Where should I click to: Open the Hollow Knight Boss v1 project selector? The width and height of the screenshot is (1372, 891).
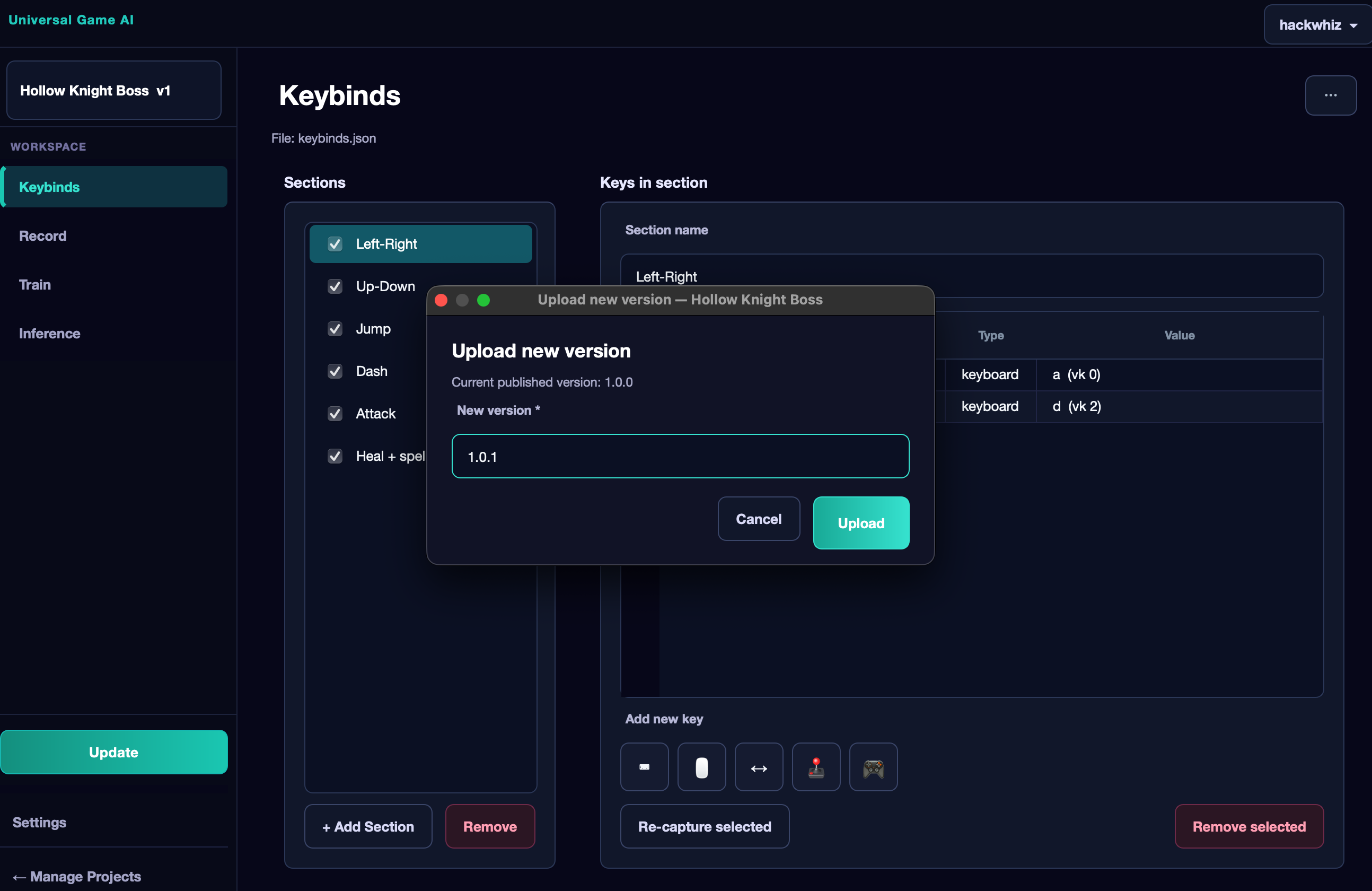tap(113, 90)
